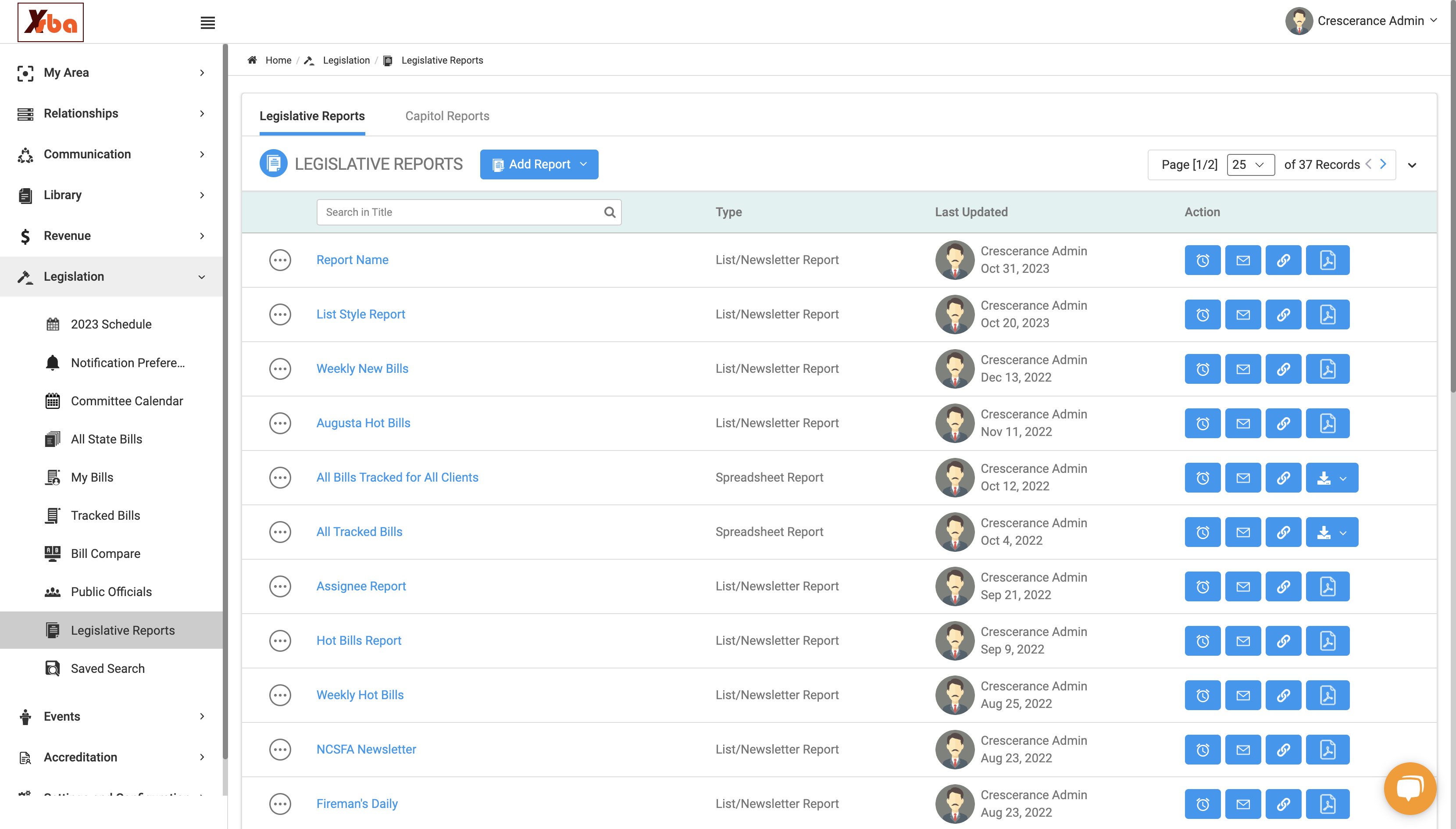
Task: Schedule the NCSFA Newsletter report
Action: point(1202,749)
